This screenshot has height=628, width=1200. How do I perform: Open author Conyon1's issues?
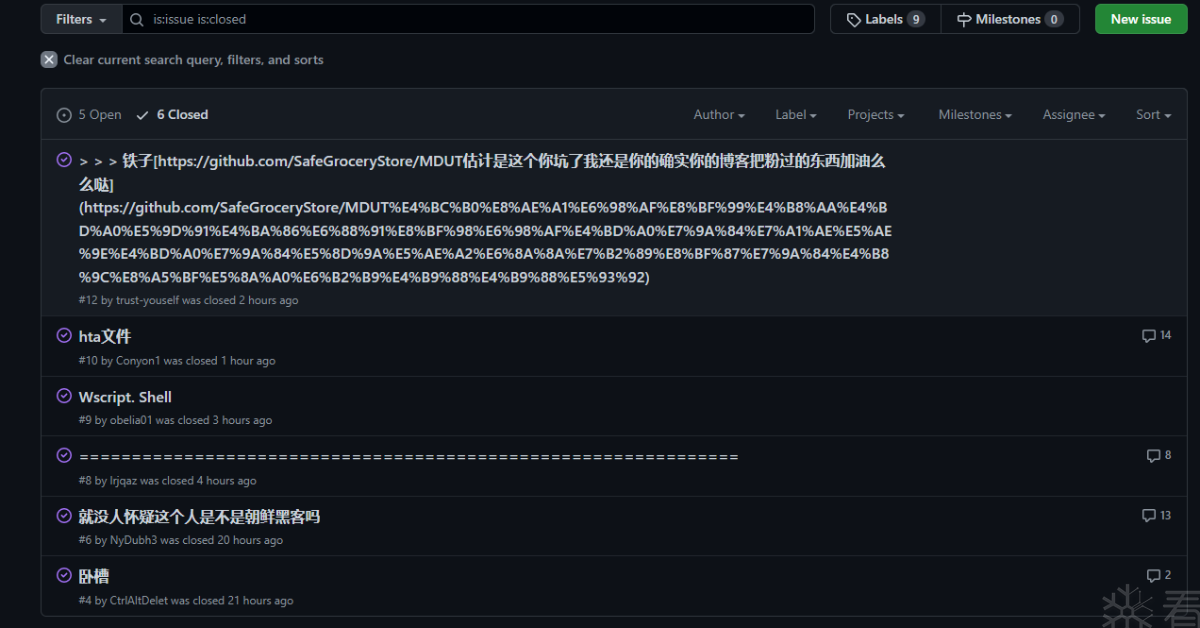click(138, 360)
